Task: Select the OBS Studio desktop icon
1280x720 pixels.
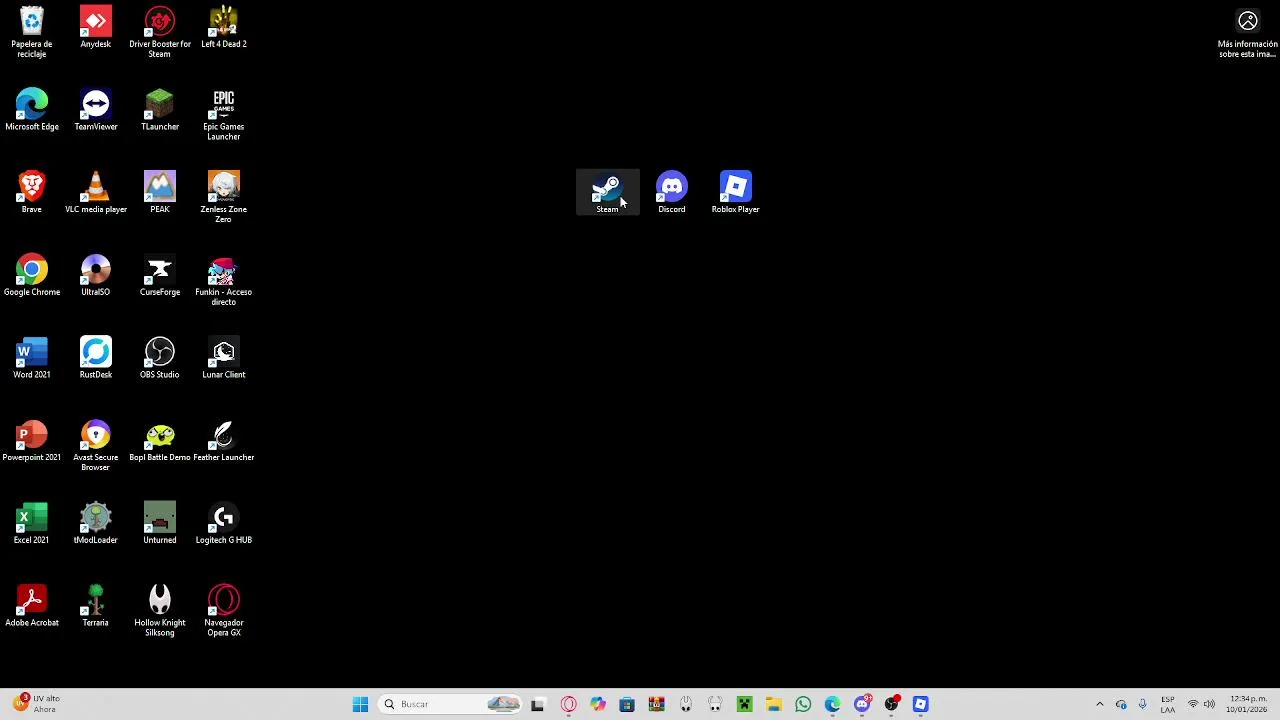Action: coord(160,358)
